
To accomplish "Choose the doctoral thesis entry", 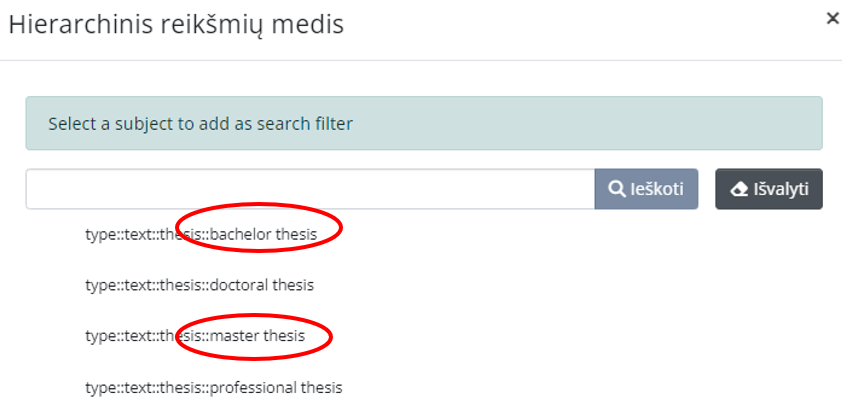I will coord(200,285).
